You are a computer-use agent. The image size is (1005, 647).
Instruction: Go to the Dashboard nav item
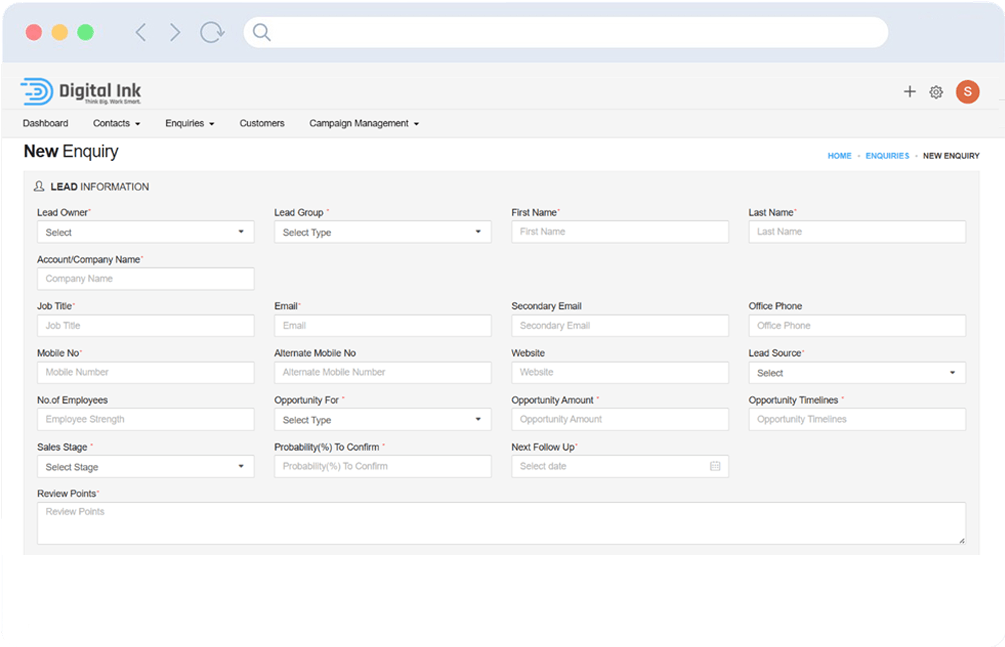46,123
